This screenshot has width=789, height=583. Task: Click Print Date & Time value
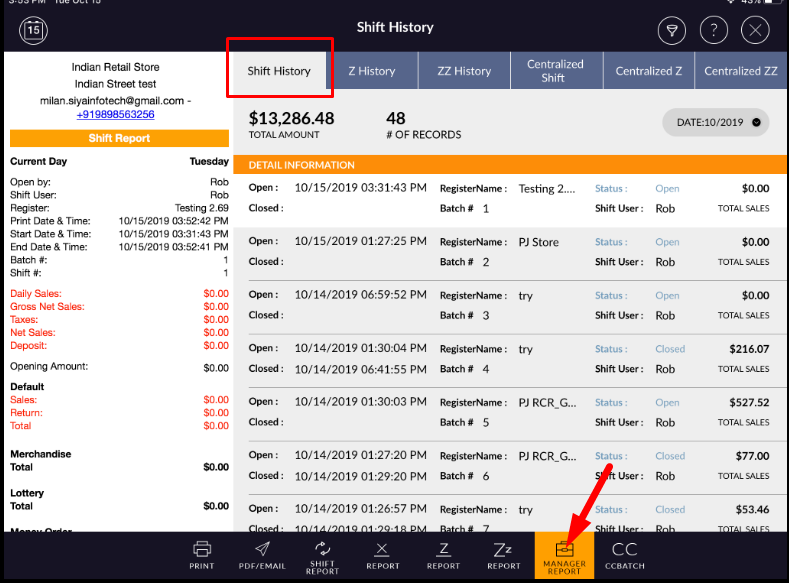[x=173, y=221]
